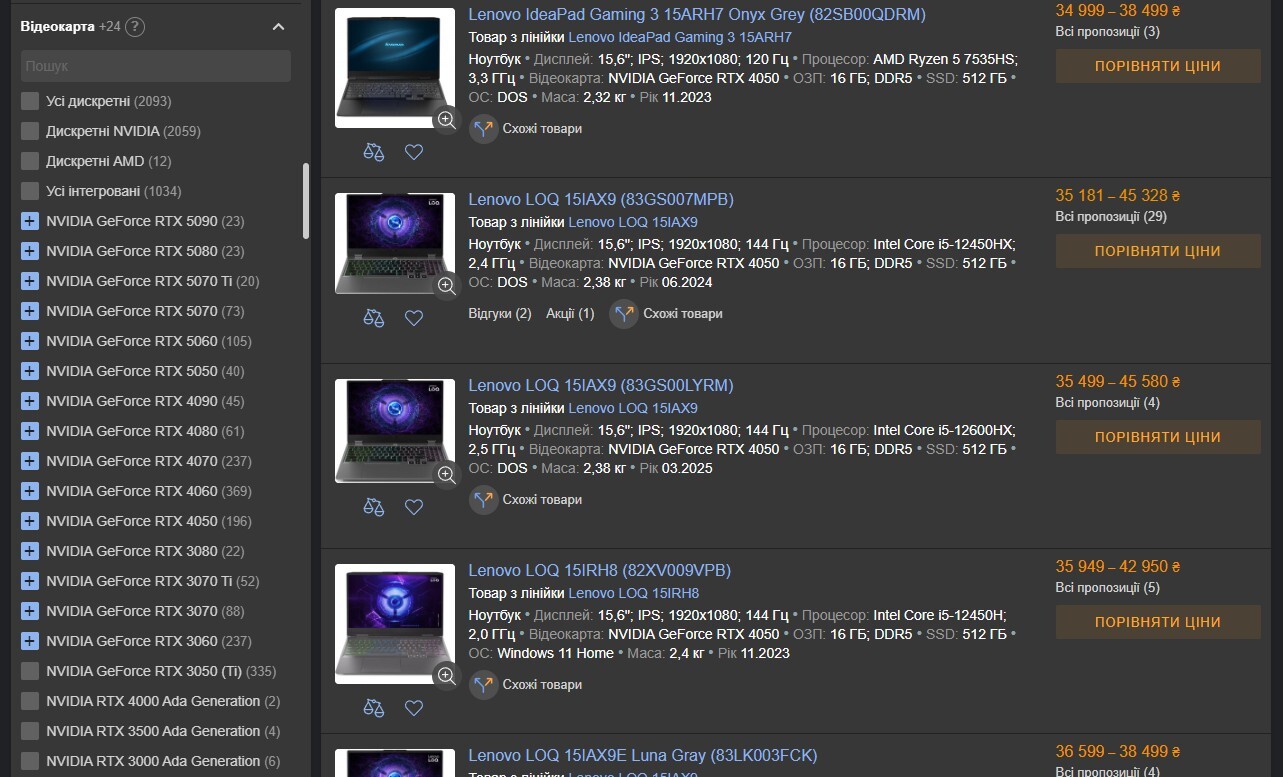Add LOQ 15IRH8 to favorites heart

pyautogui.click(x=414, y=708)
